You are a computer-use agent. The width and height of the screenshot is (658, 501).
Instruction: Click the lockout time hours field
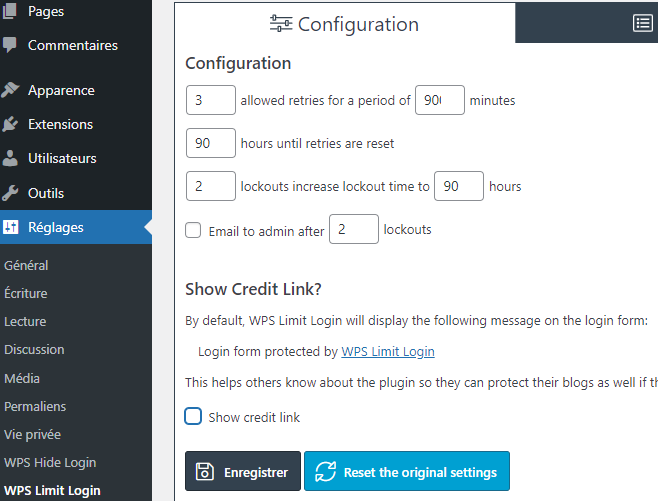[459, 186]
